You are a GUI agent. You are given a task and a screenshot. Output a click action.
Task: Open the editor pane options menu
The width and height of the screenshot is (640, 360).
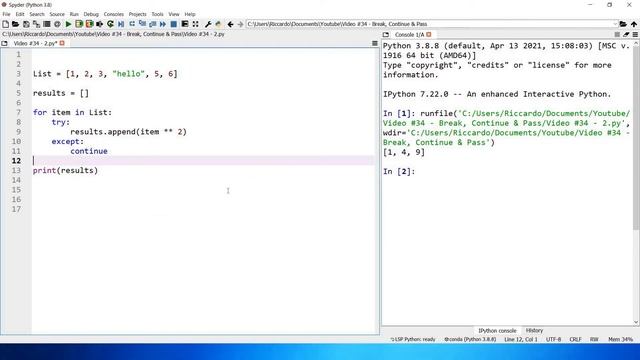(x=375, y=43)
